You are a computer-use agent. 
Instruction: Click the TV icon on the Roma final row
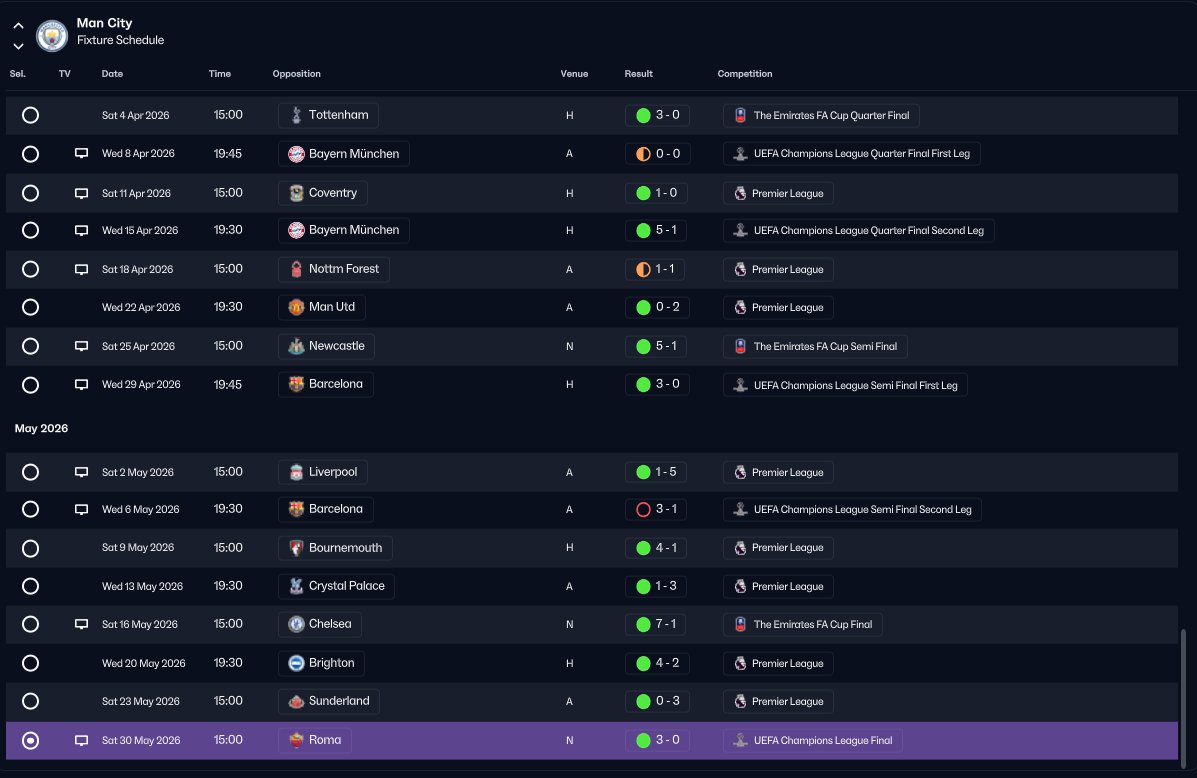coord(81,741)
